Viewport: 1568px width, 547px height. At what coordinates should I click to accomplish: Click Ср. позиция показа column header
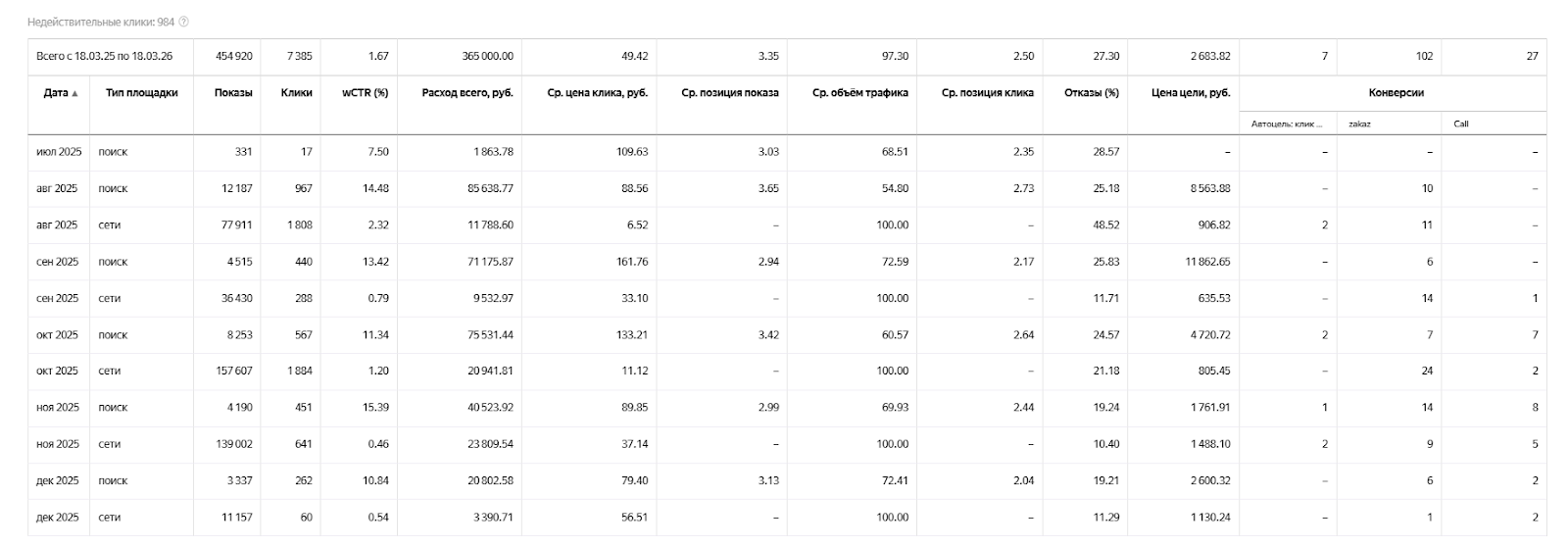[x=729, y=93]
